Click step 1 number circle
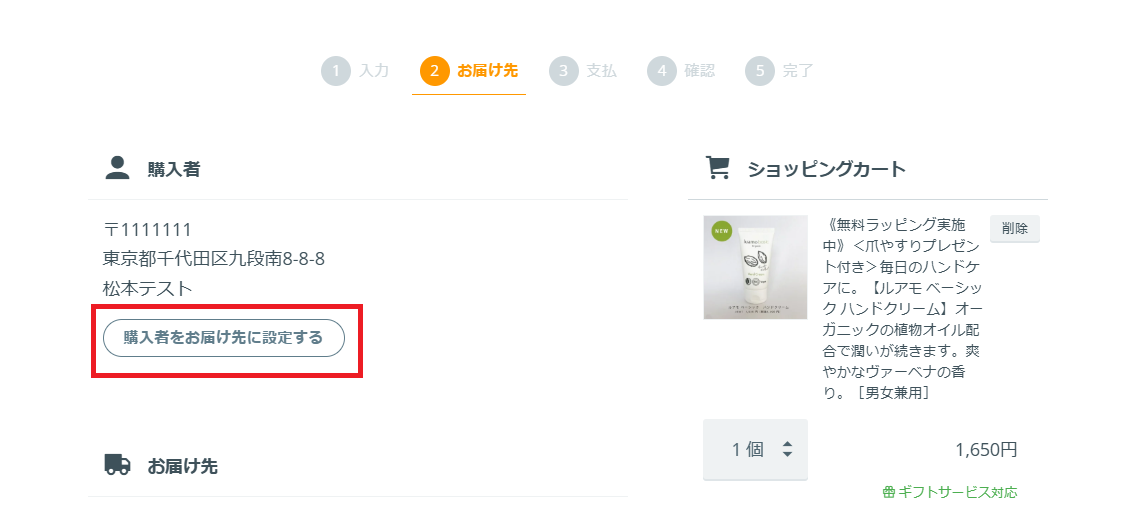The height and width of the screenshot is (507, 1121). tap(336, 71)
